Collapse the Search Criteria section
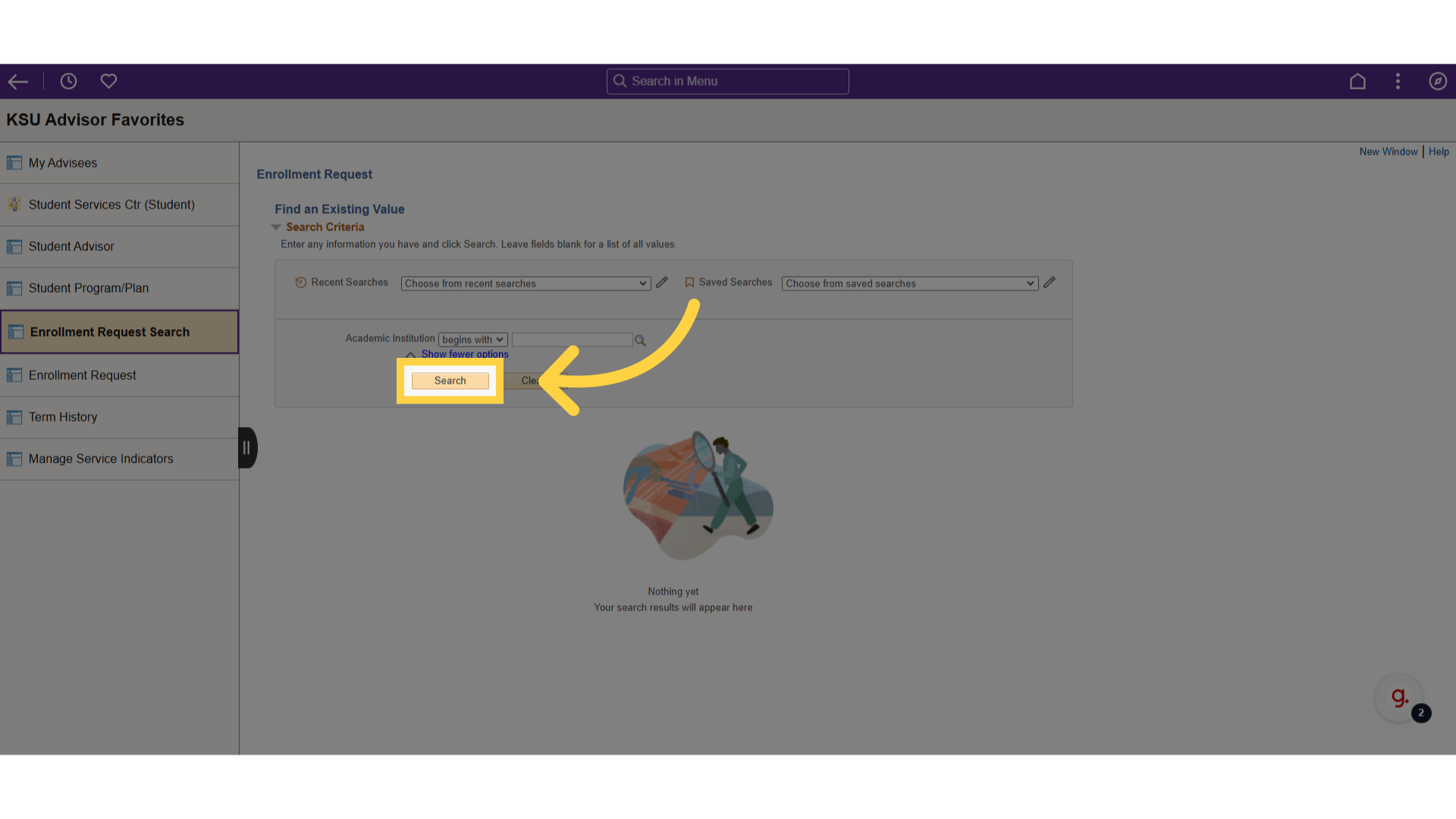 coord(276,227)
